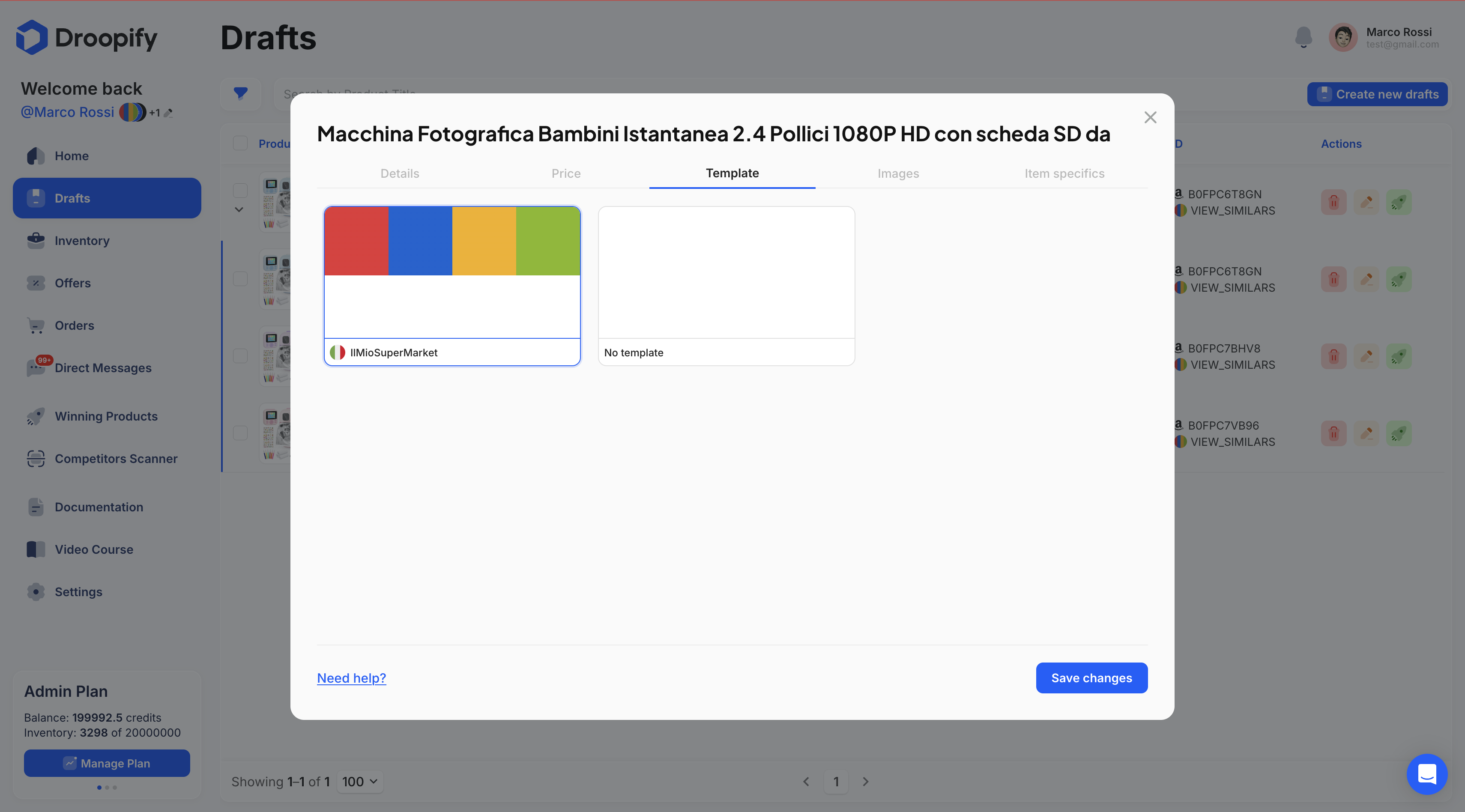Screen dimensions: 1465x812
Task: Open the Need help? link
Action: point(351,678)
